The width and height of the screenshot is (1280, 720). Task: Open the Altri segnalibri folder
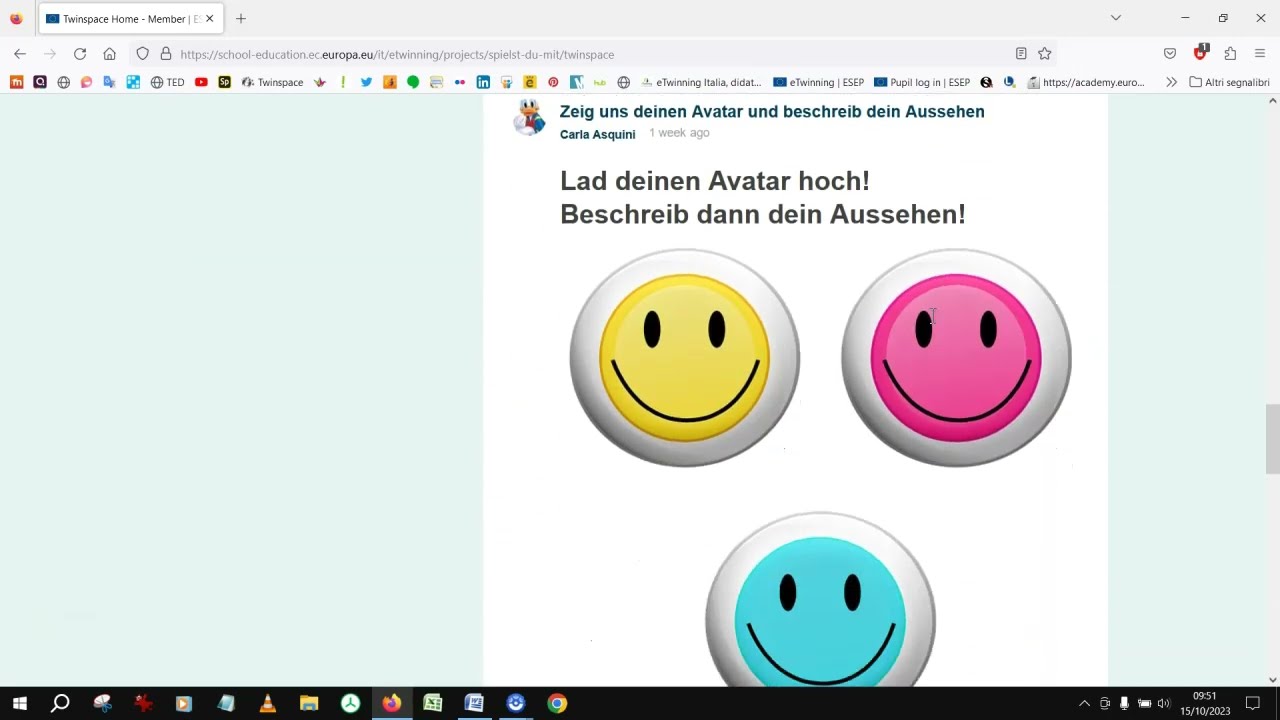[1229, 82]
